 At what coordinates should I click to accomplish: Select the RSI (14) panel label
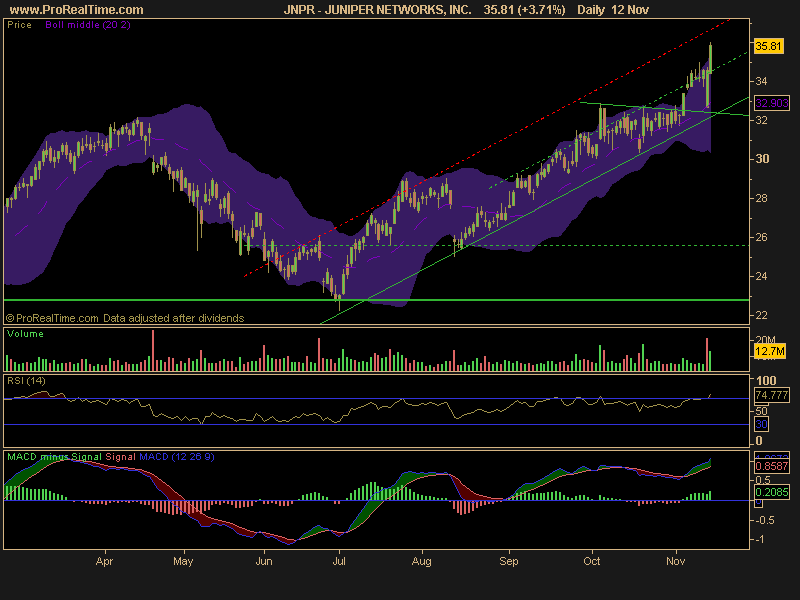(26, 381)
